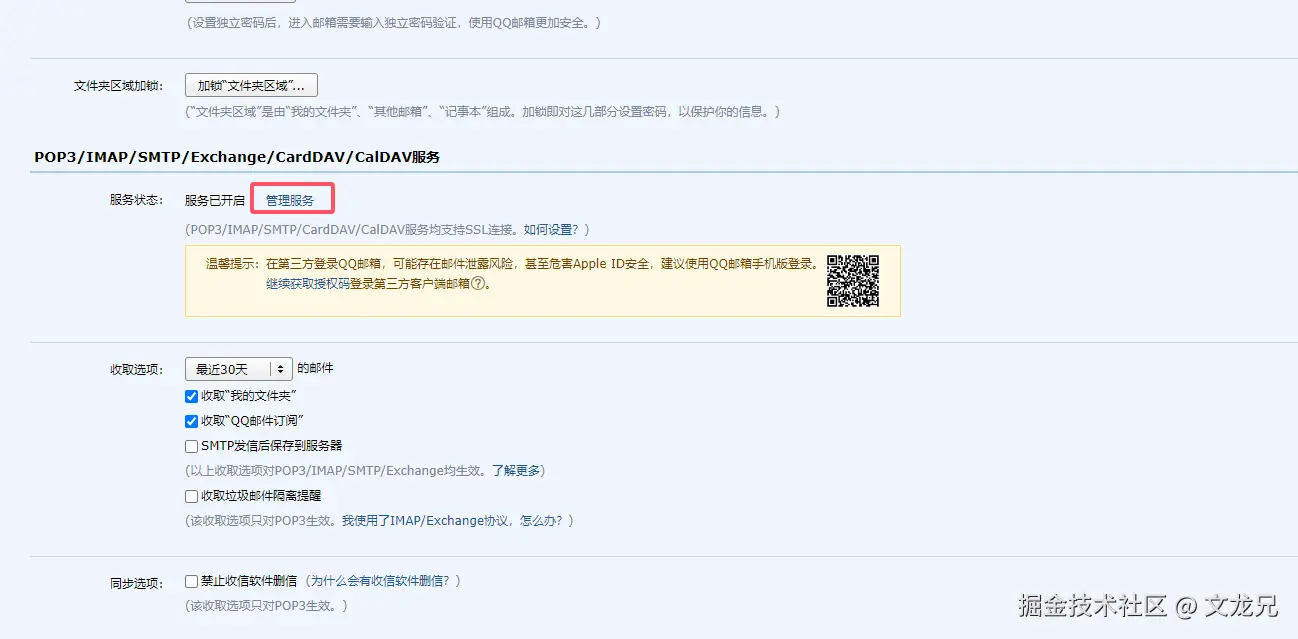This screenshot has width=1298, height=639.
Task: Click the 温馨提示 label
Action: [x=233, y=264]
